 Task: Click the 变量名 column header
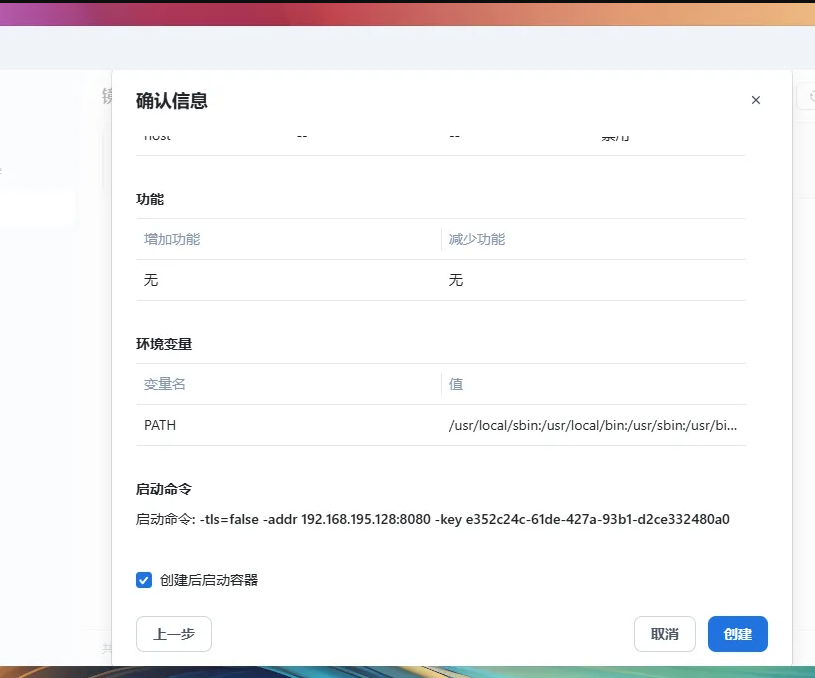pos(165,384)
